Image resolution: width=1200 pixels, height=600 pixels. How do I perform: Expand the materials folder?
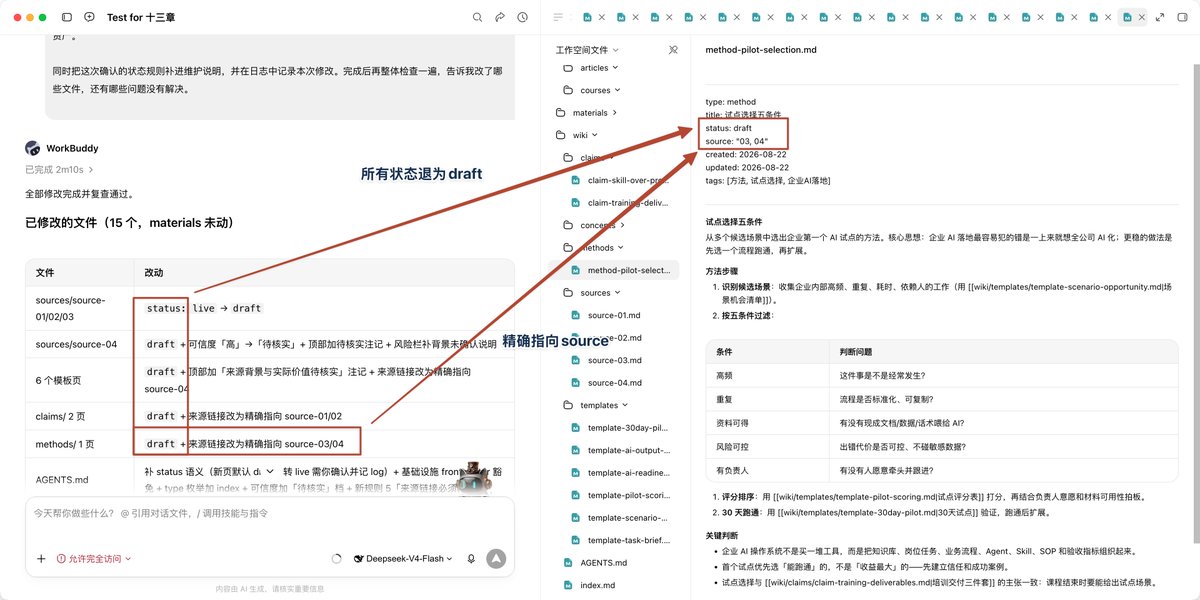pyautogui.click(x=586, y=113)
